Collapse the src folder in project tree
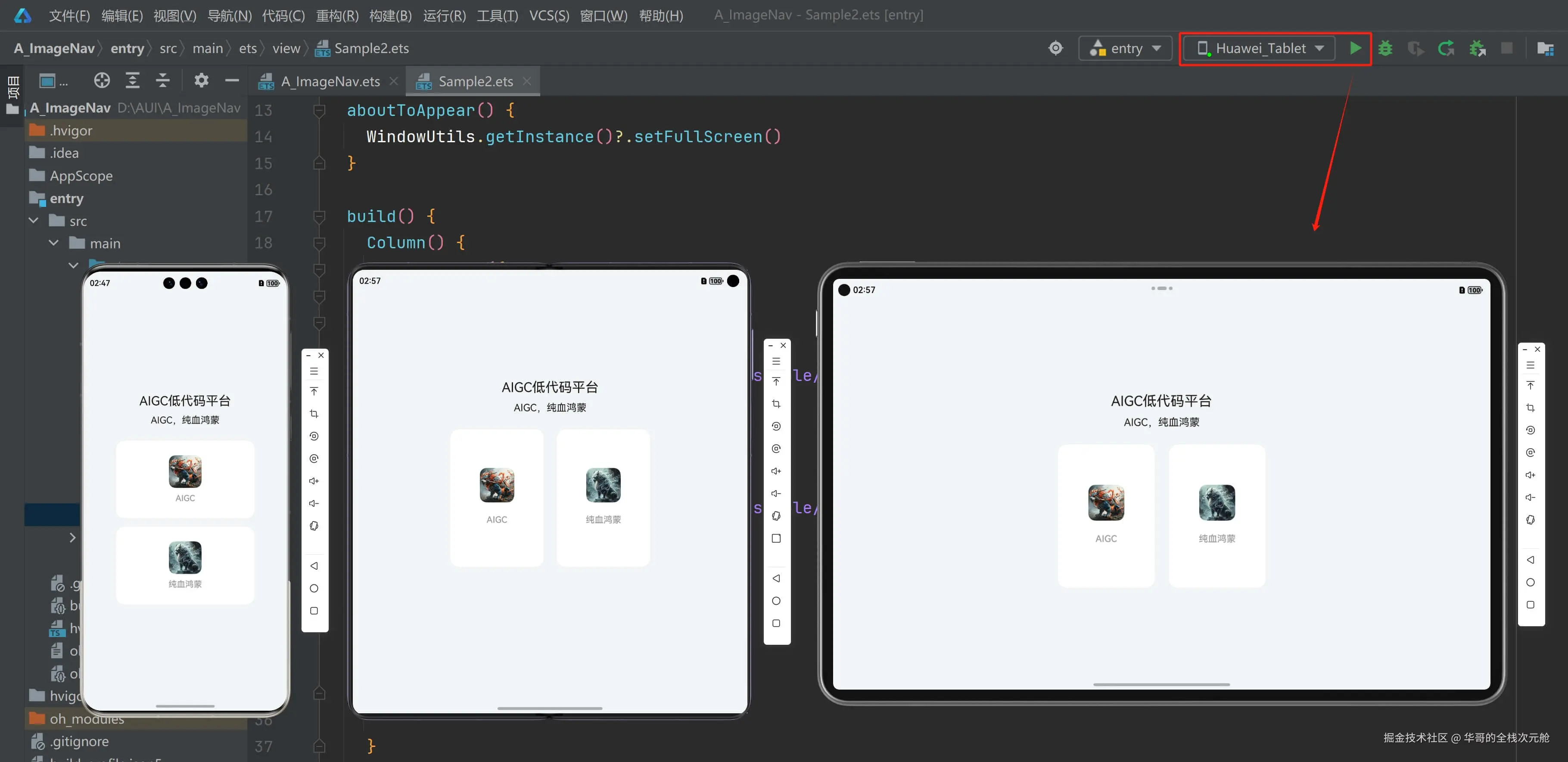Image resolution: width=1568 pixels, height=762 pixels. pos(34,221)
